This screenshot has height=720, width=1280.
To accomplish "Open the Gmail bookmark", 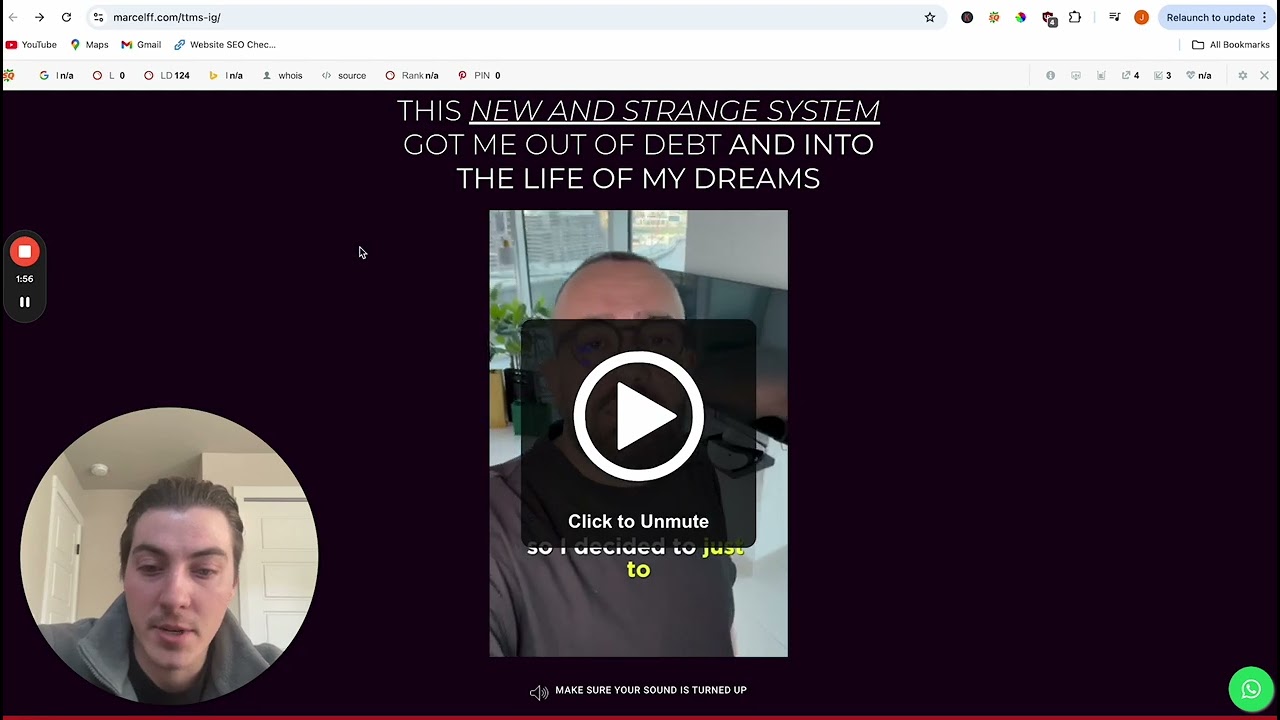I will (141, 45).
